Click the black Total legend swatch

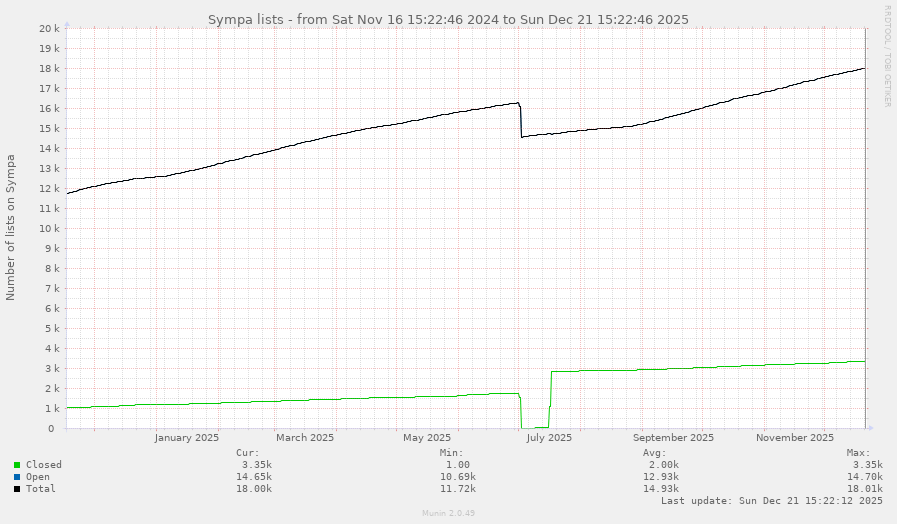coord(17,489)
